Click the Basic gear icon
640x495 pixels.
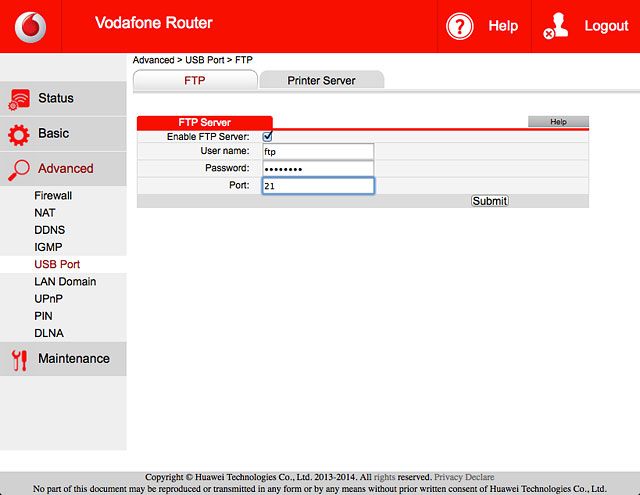(x=19, y=135)
